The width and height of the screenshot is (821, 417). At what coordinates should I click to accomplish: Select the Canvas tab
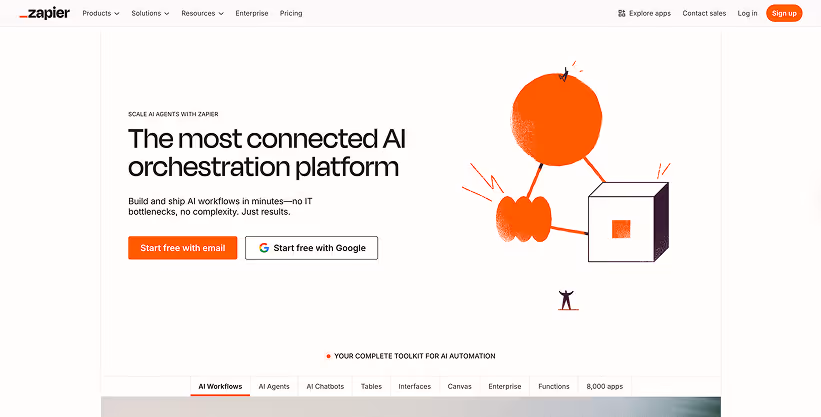tap(460, 387)
